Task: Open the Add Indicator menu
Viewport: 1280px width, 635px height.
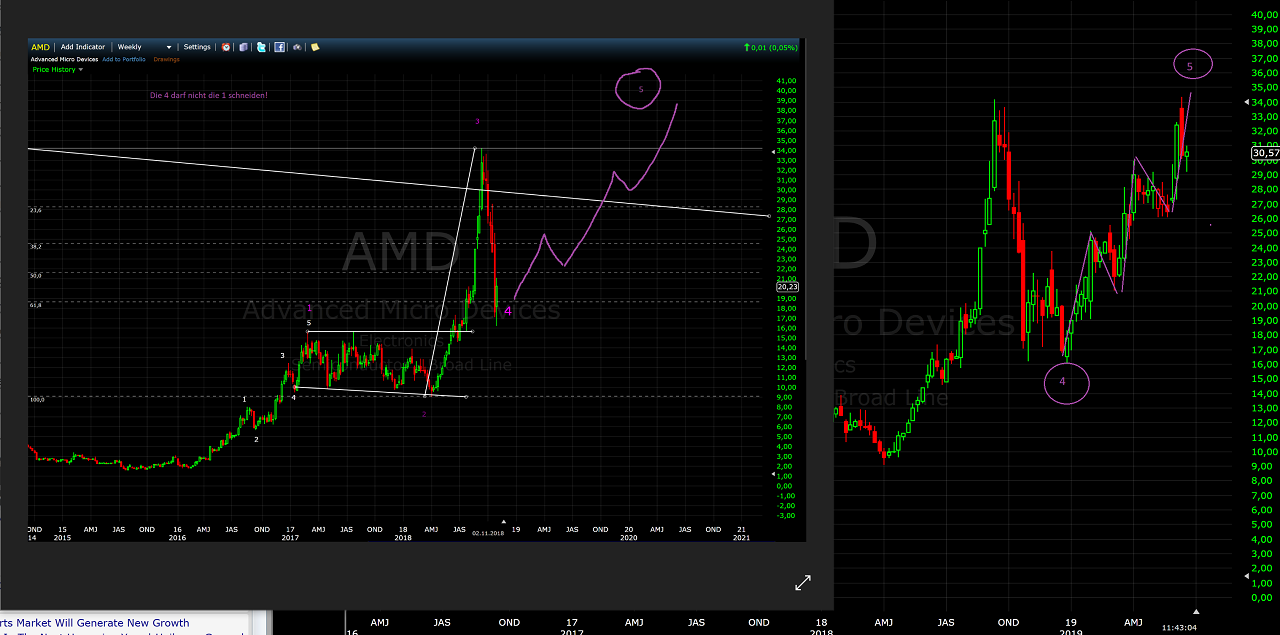Action: 83,47
